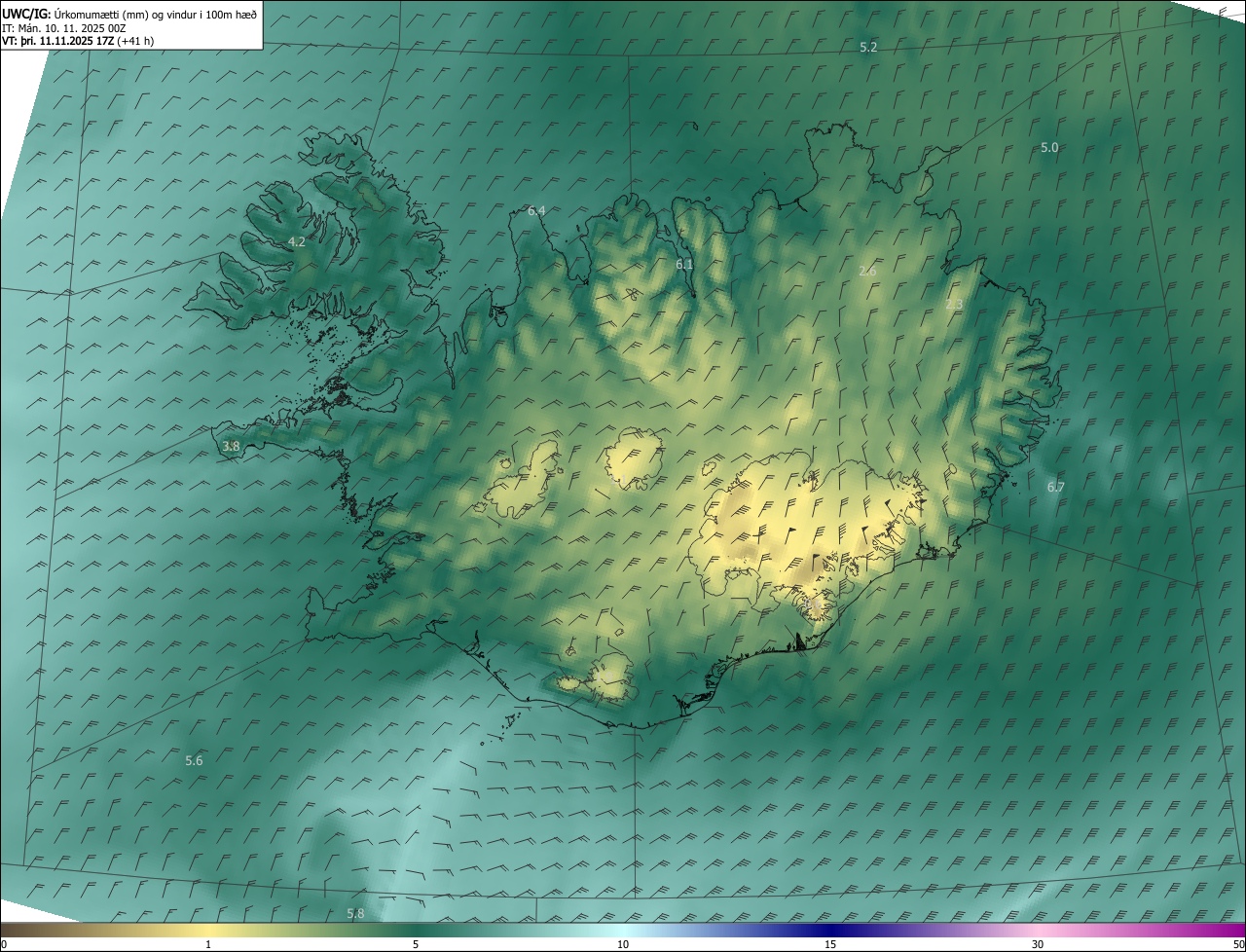Click the colour scale tick label 0
Viewport: 1246px width, 952px height.
click(4, 944)
